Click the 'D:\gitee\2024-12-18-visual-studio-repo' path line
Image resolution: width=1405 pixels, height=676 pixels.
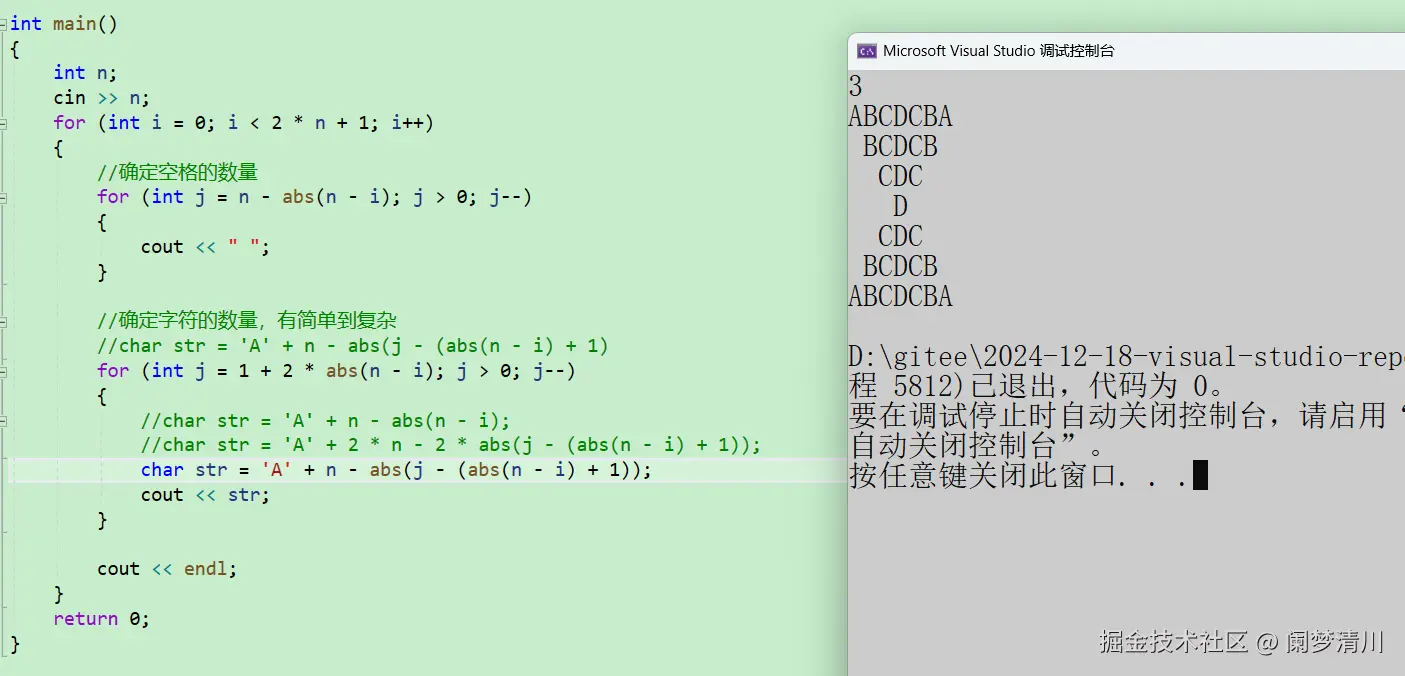coord(1126,357)
